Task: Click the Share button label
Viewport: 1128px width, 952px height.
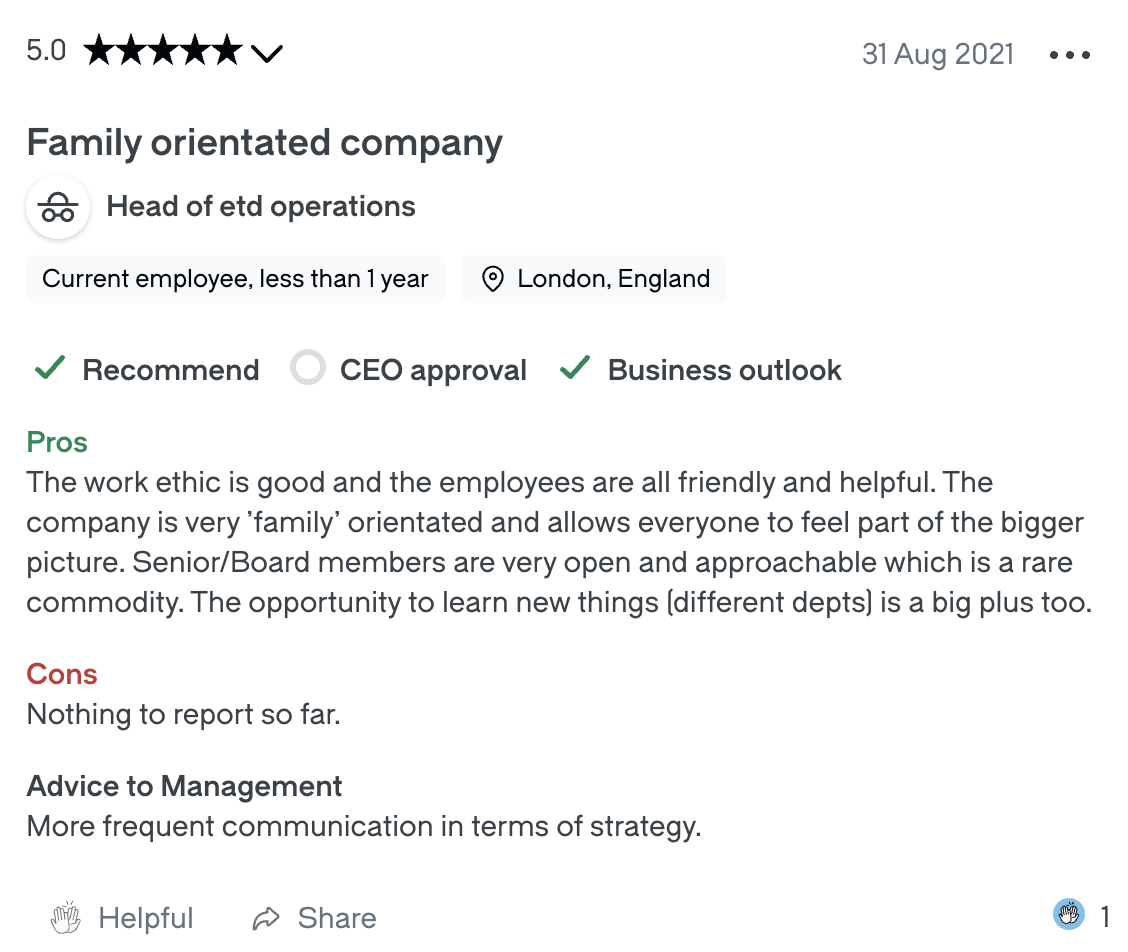Action: point(337,918)
